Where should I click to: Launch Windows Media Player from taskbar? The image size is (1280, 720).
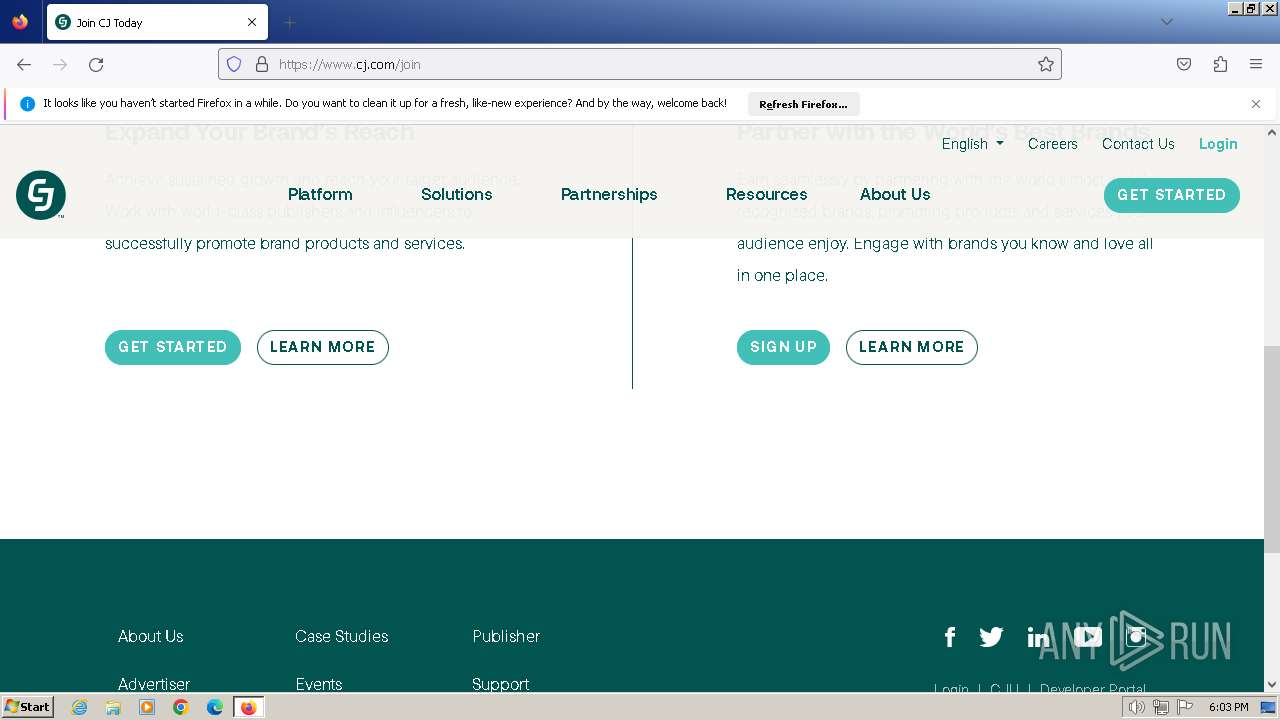(x=147, y=707)
